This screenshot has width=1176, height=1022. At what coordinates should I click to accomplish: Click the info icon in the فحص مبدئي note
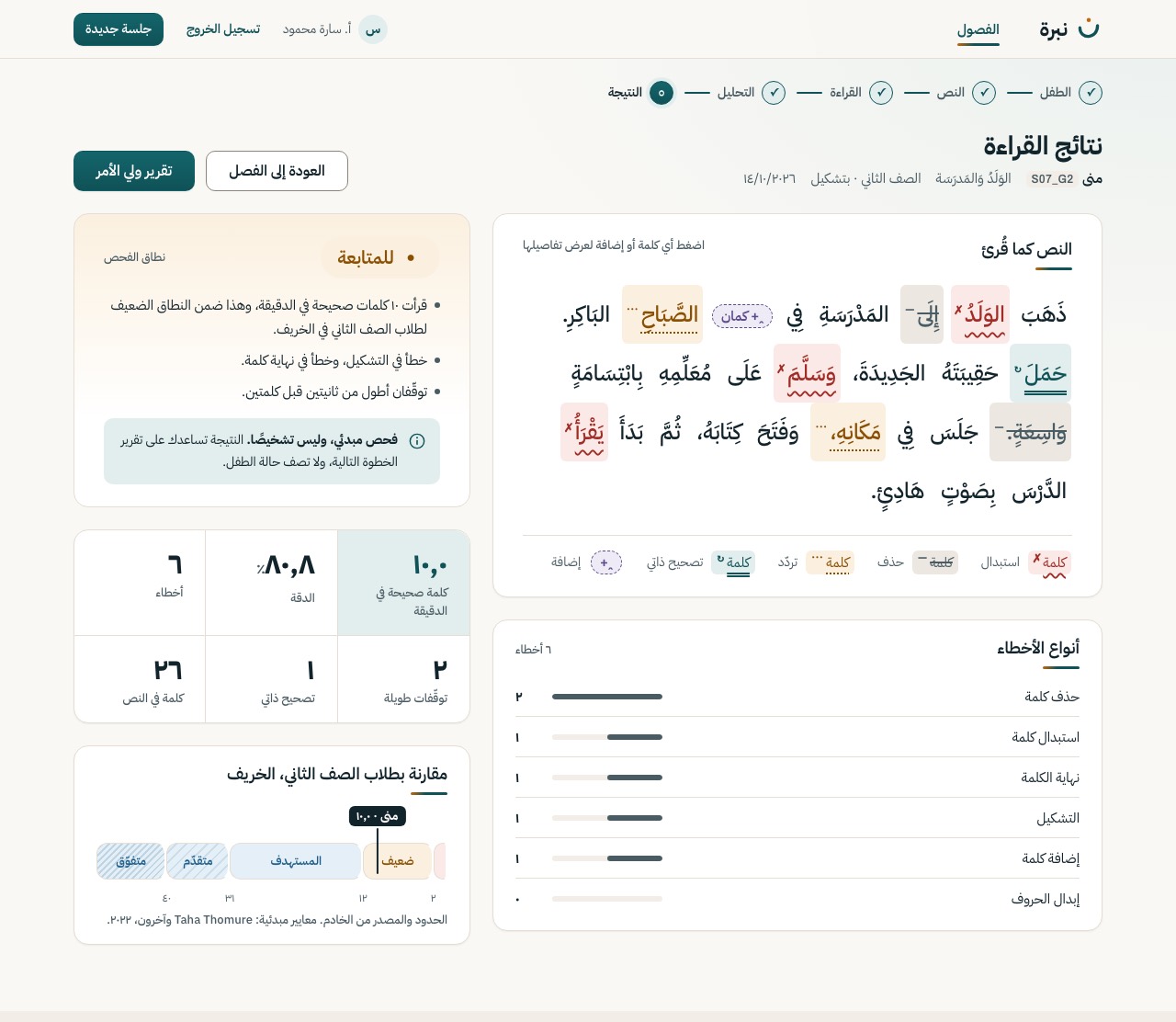pos(417,441)
